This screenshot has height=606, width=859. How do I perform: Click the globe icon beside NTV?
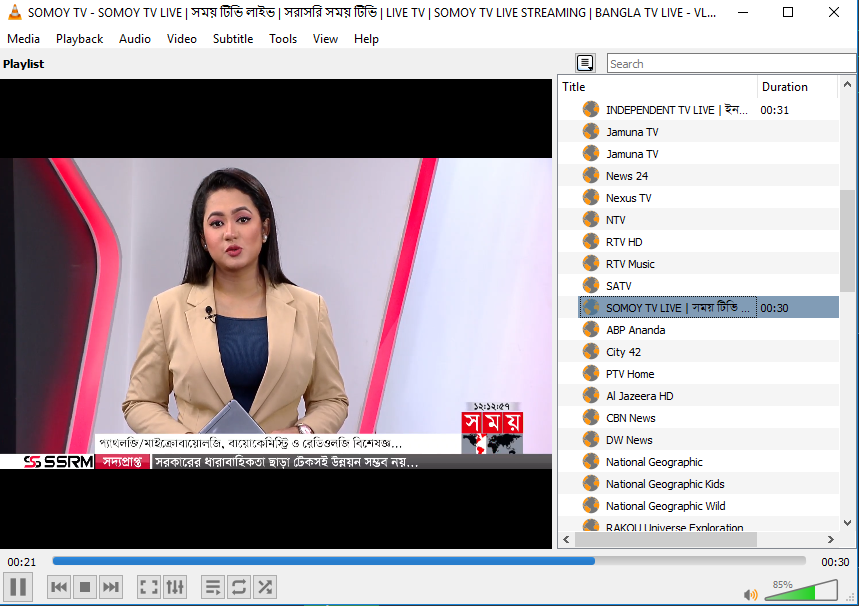point(591,219)
